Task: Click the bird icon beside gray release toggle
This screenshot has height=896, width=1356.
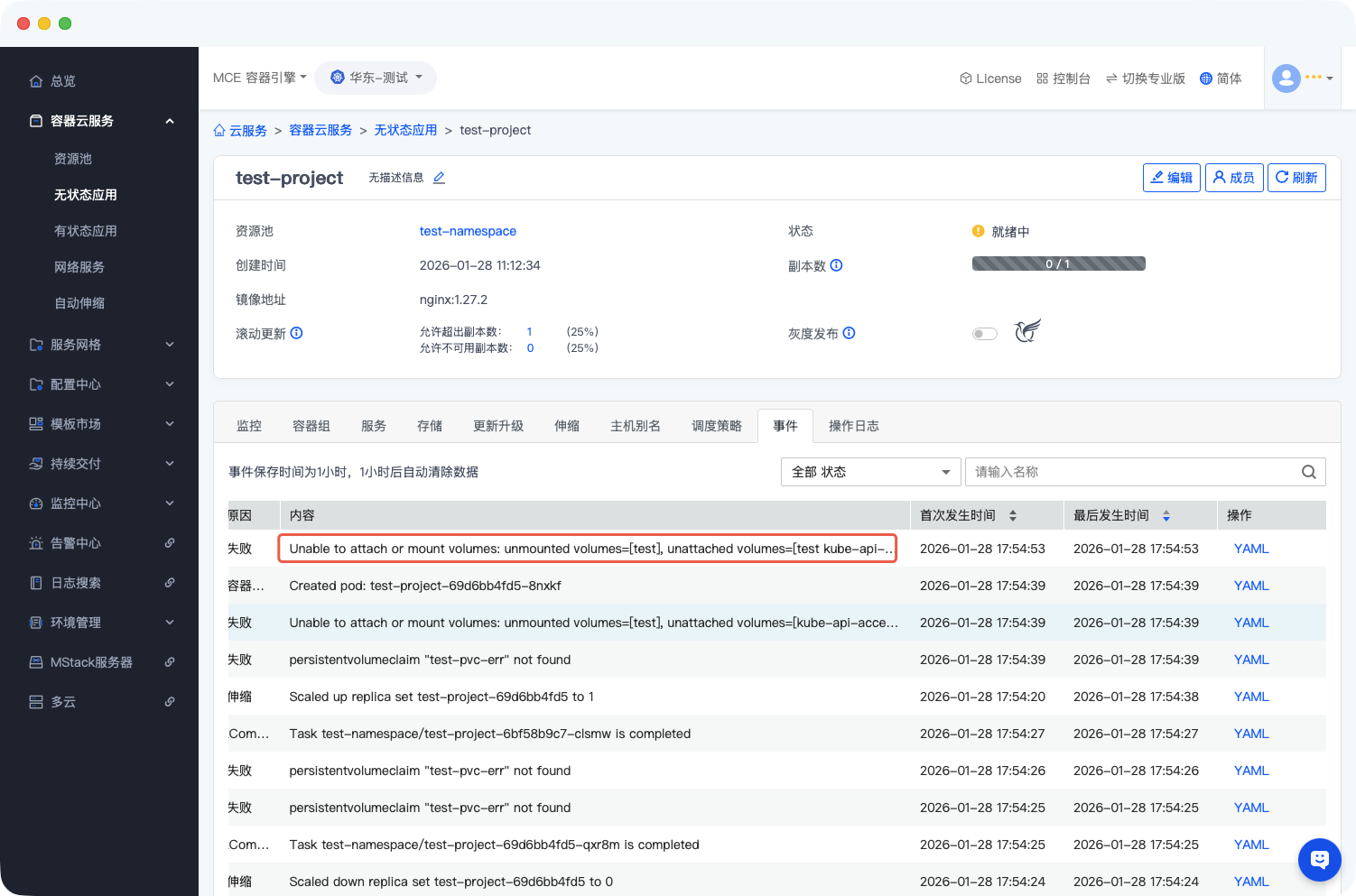Action: 1027,331
